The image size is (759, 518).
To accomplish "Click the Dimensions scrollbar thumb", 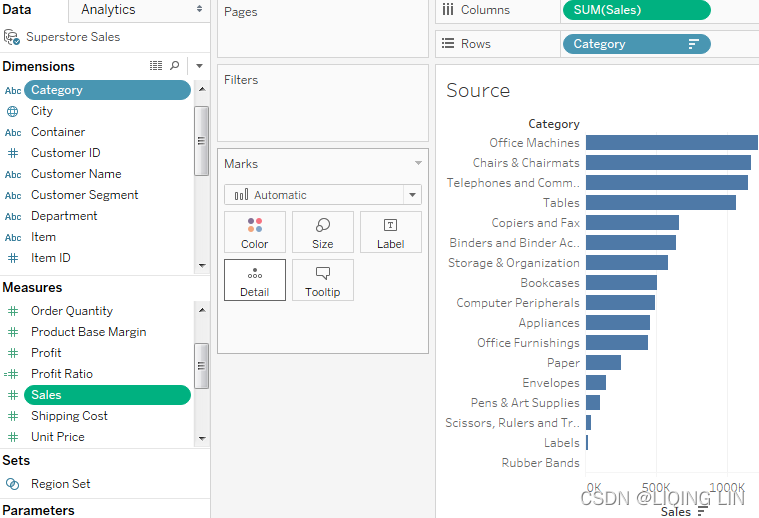I will pyautogui.click(x=201, y=141).
